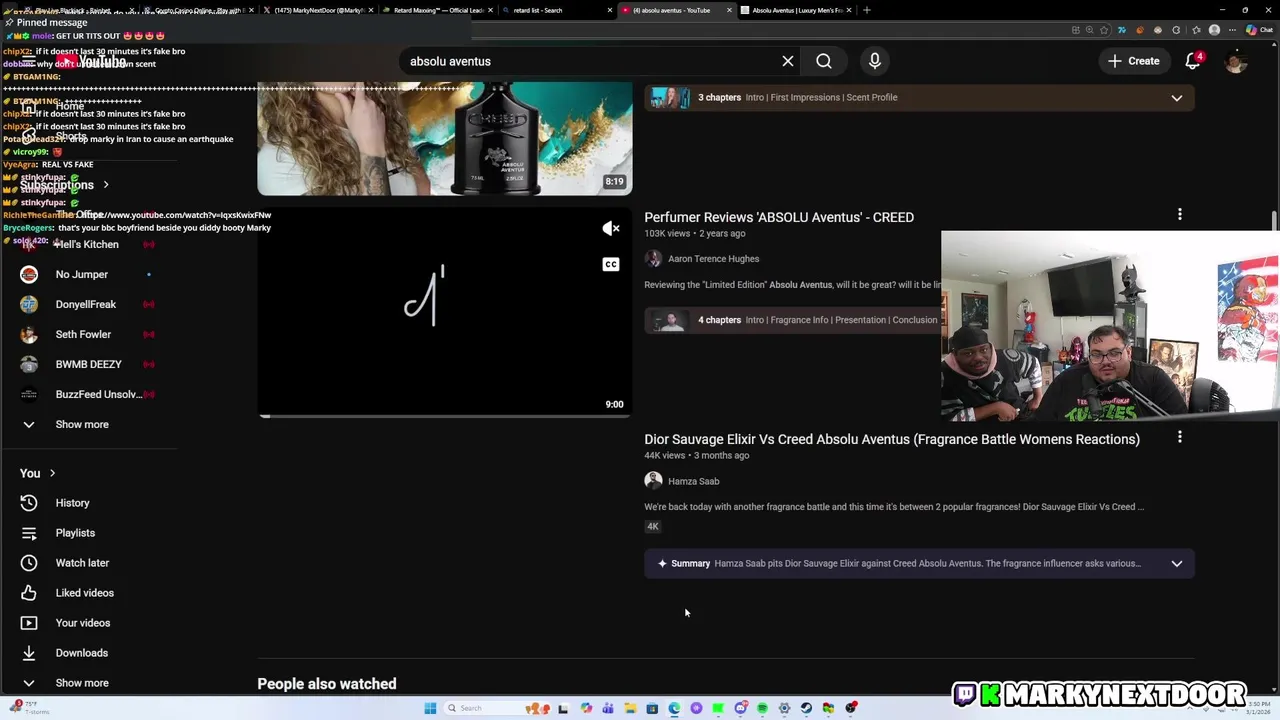Open the You section chevron
The image size is (1280, 720).
(52, 473)
